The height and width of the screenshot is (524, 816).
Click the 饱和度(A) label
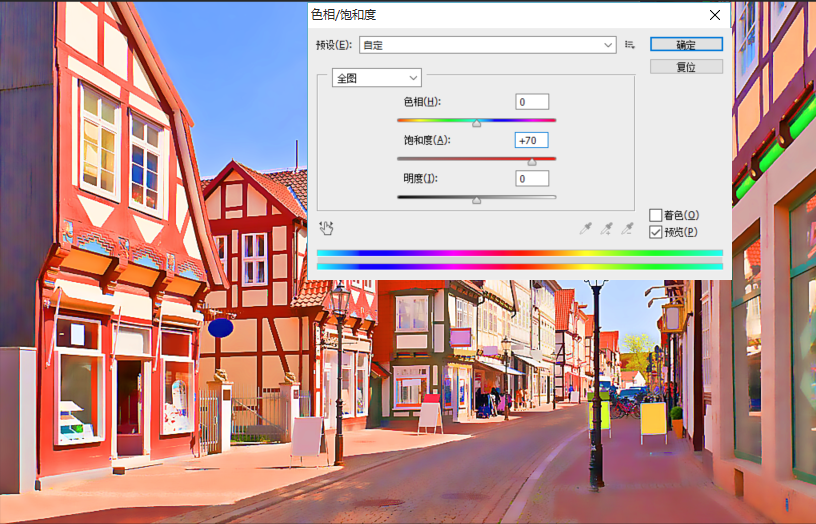pyautogui.click(x=427, y=140)
